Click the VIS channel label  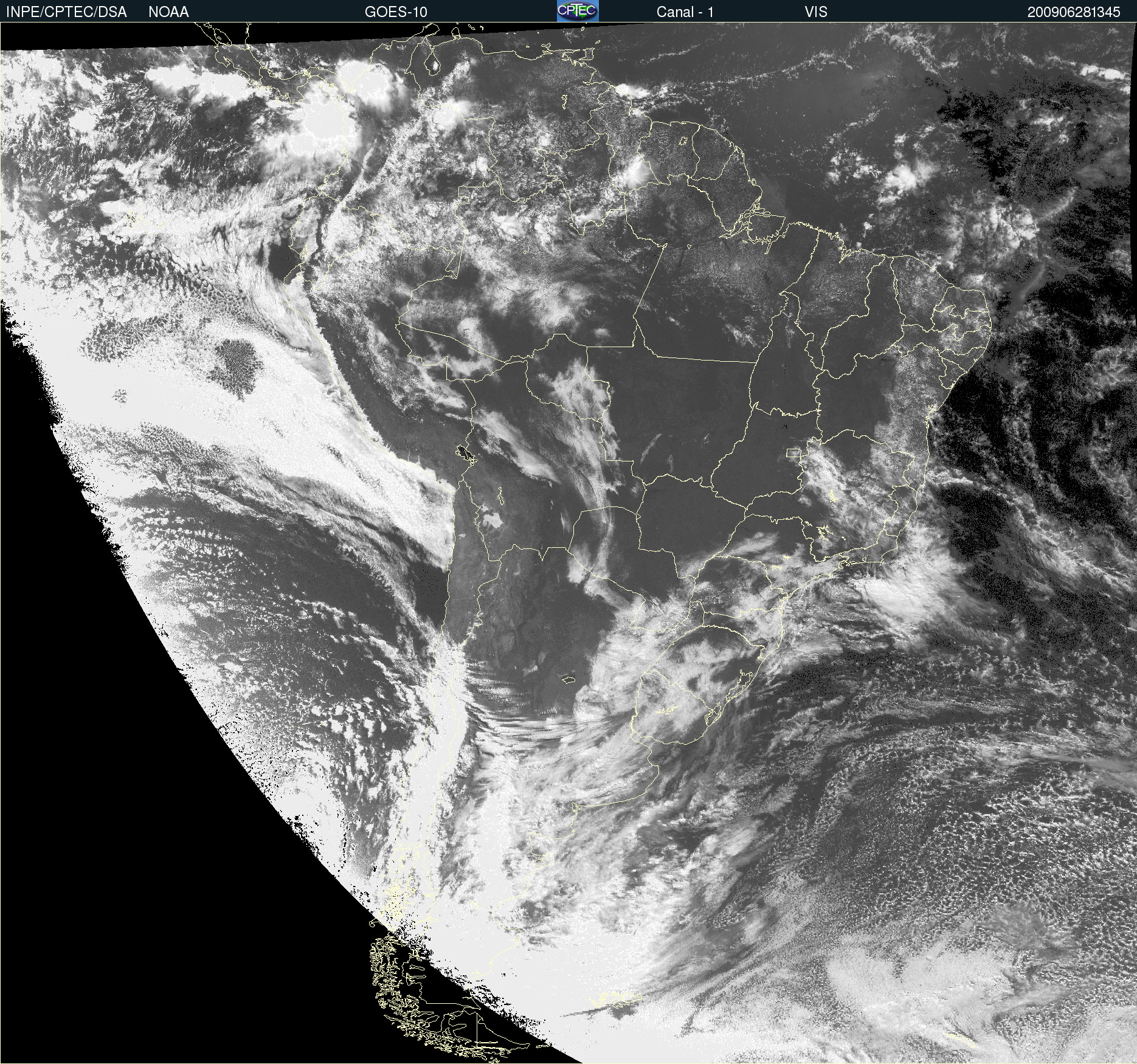click(x=815, y=12)
